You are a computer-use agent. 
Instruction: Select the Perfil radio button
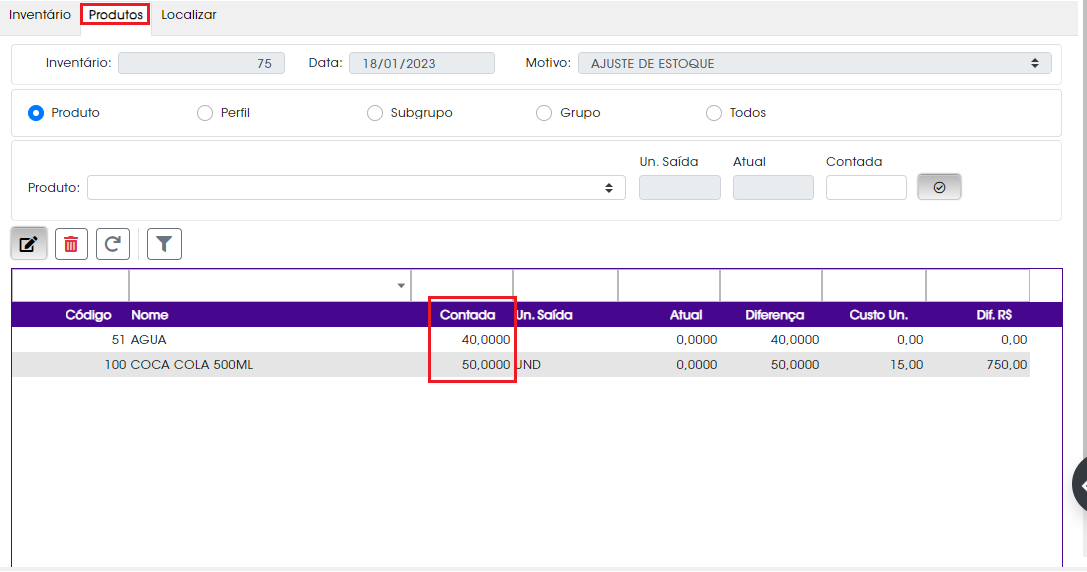205,113
